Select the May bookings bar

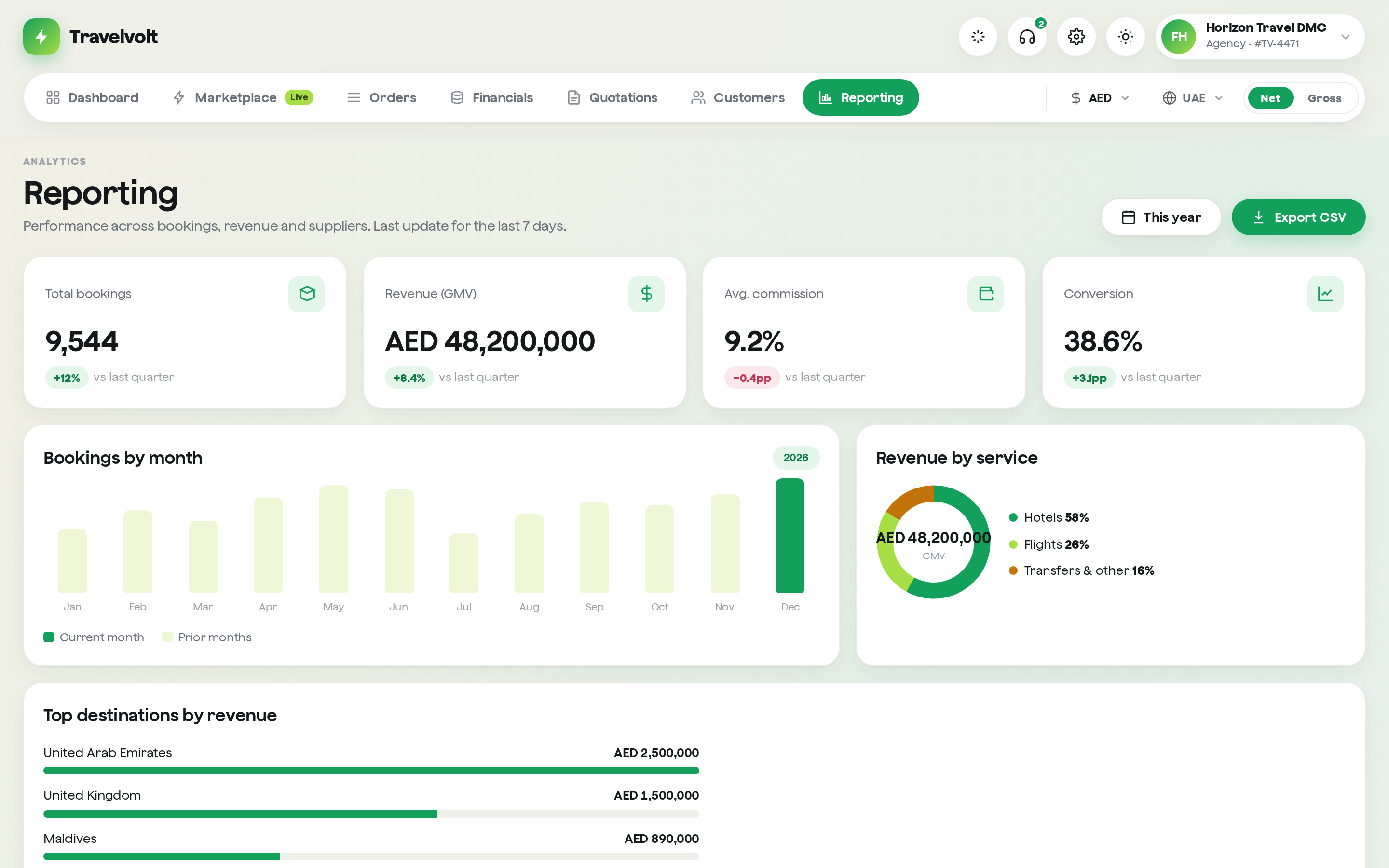pyautogui.click(x=333, y=539)
